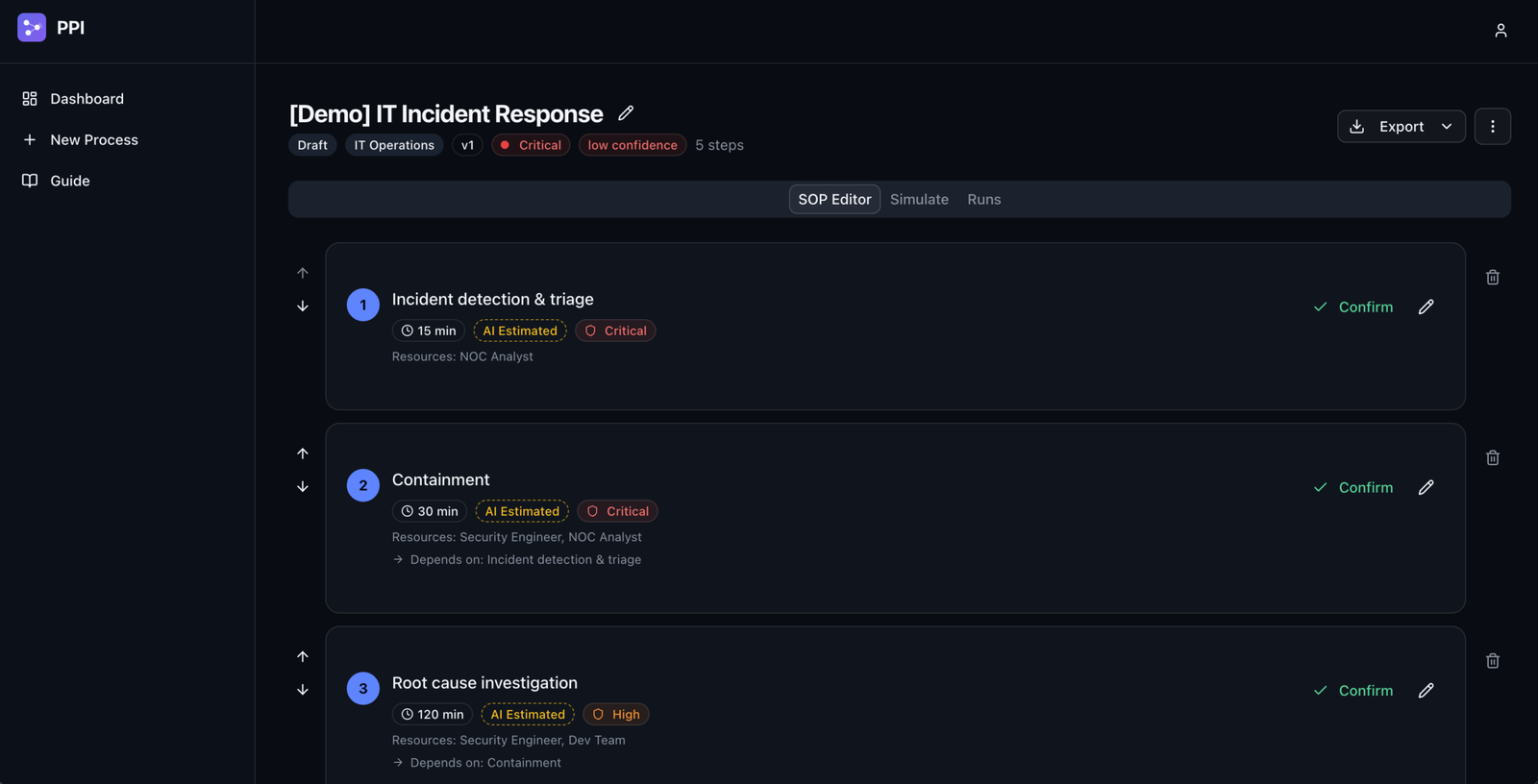The image size is (1538, 784).
Task: Delete the Containment step using trash icon
Action: (1492, 458)
